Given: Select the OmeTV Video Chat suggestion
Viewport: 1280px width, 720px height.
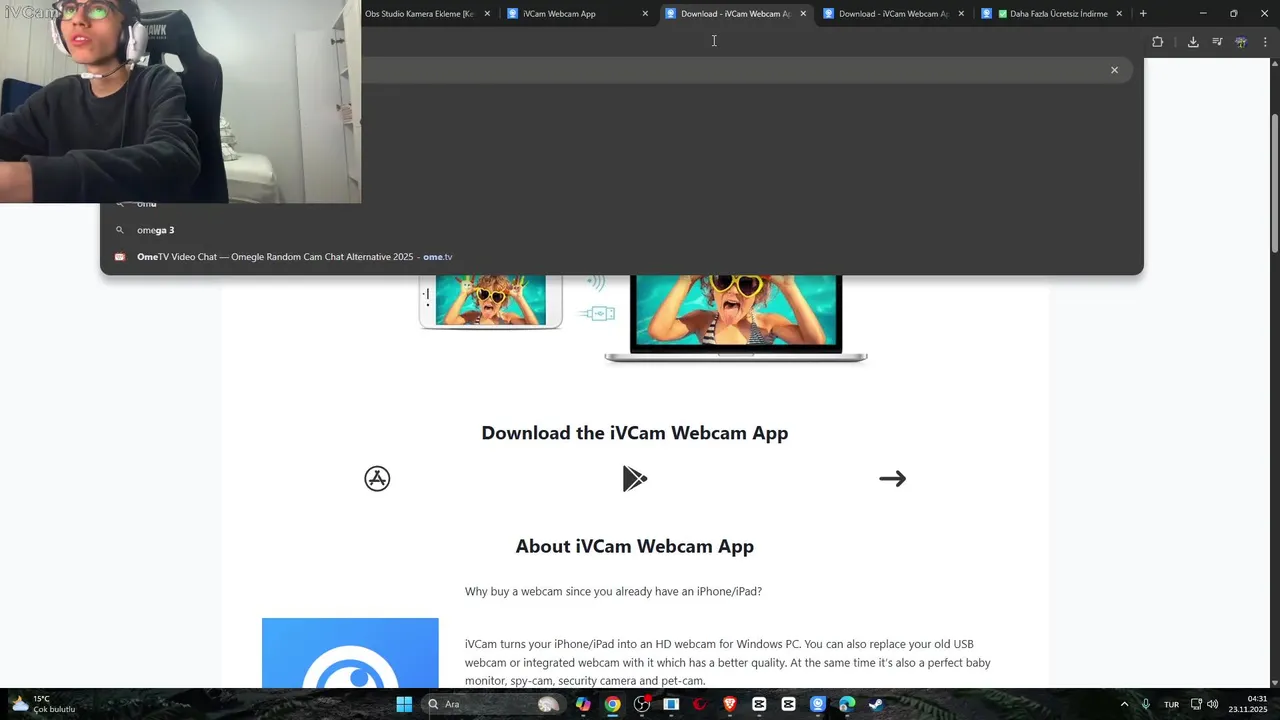Looking at the screenshot, I should click(621, 257).
